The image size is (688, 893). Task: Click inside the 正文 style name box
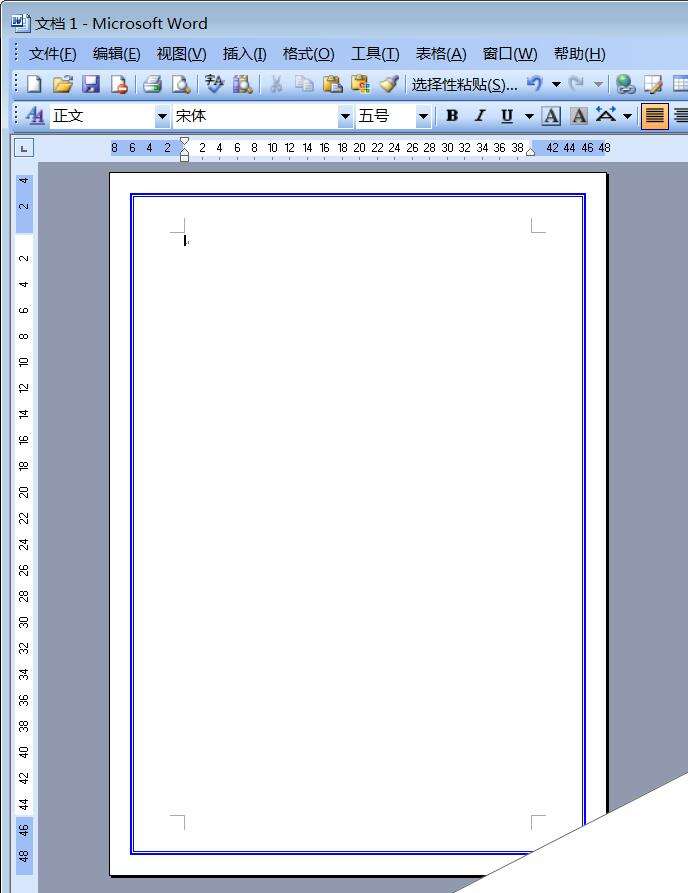103,117
